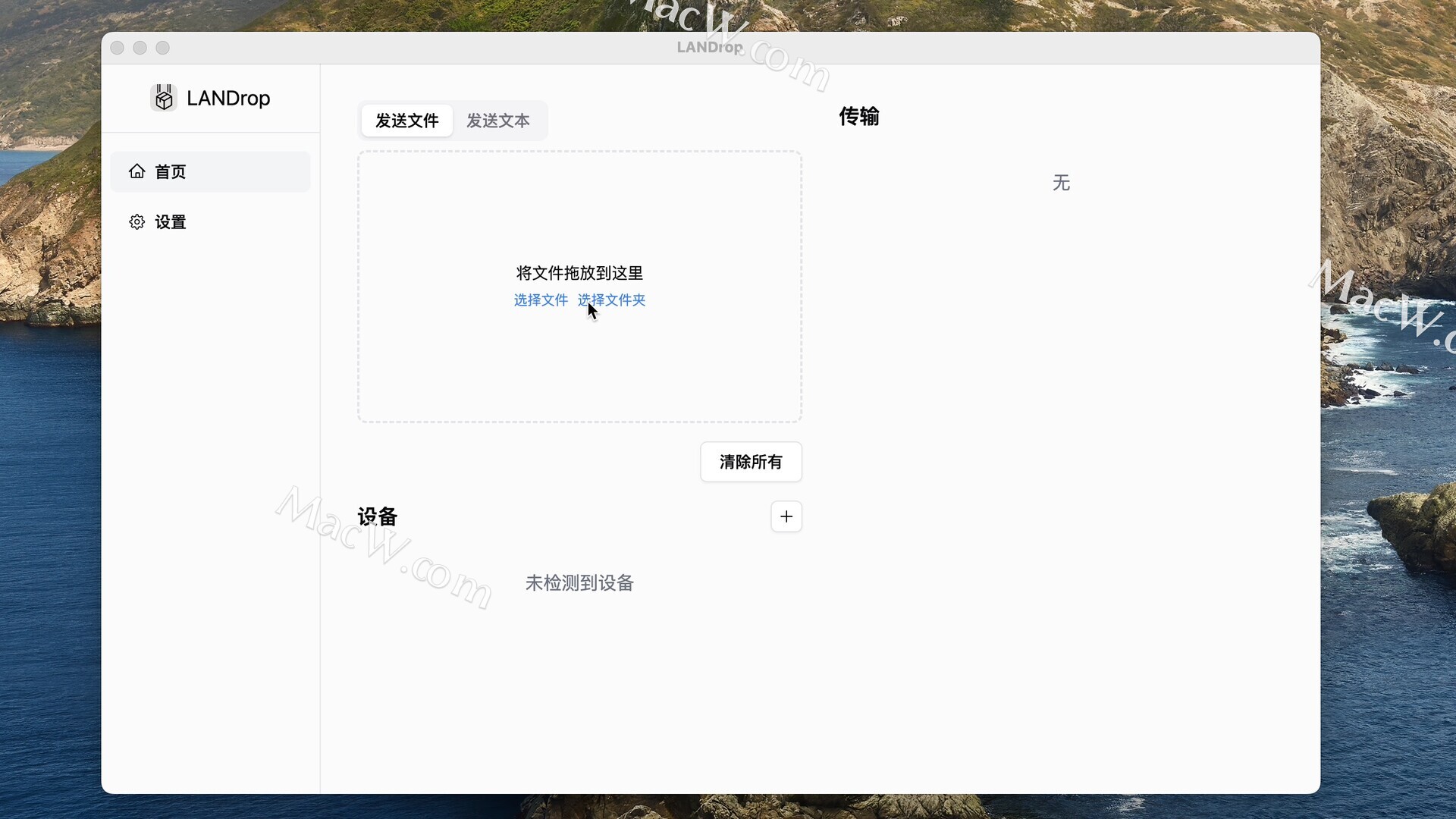
Task: Click the settings gear icon
Action: coord(136,222)
